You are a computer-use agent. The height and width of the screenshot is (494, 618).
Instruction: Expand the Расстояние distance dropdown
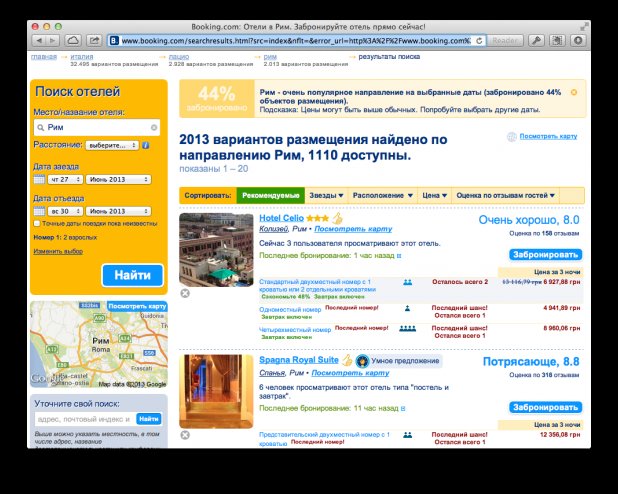coord(111,145)
